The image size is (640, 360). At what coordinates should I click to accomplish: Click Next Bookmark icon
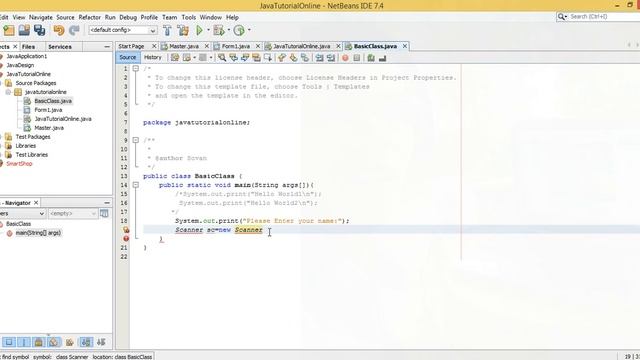(293, 58)
